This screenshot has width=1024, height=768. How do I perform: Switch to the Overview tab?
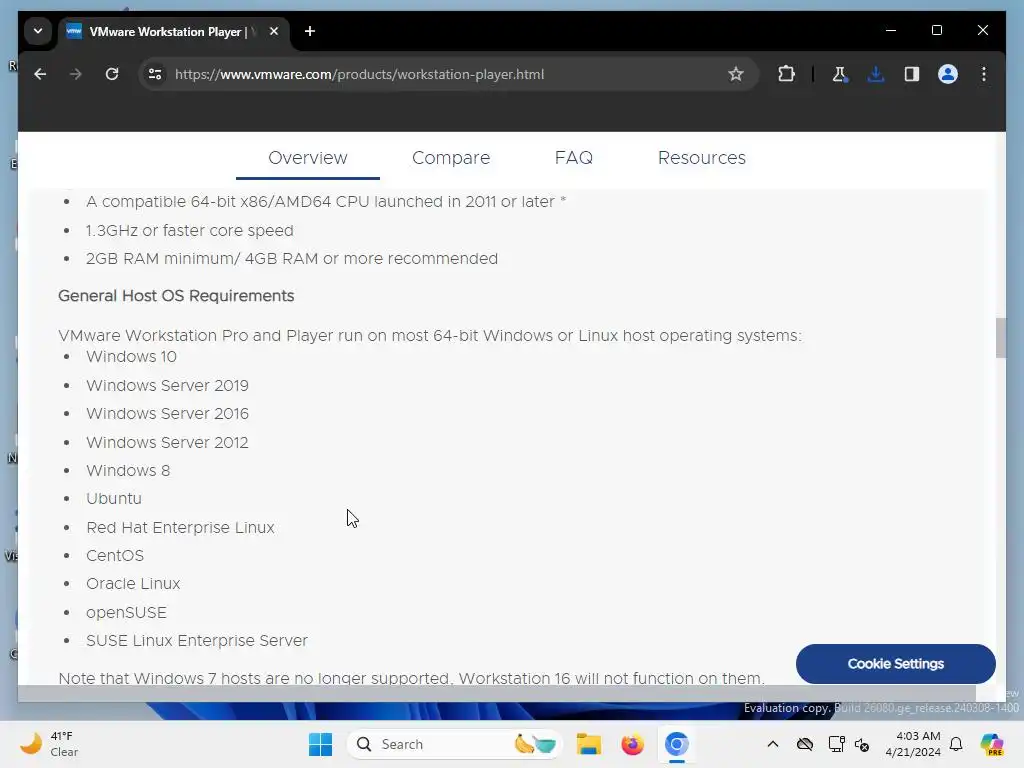pos(308,158)
